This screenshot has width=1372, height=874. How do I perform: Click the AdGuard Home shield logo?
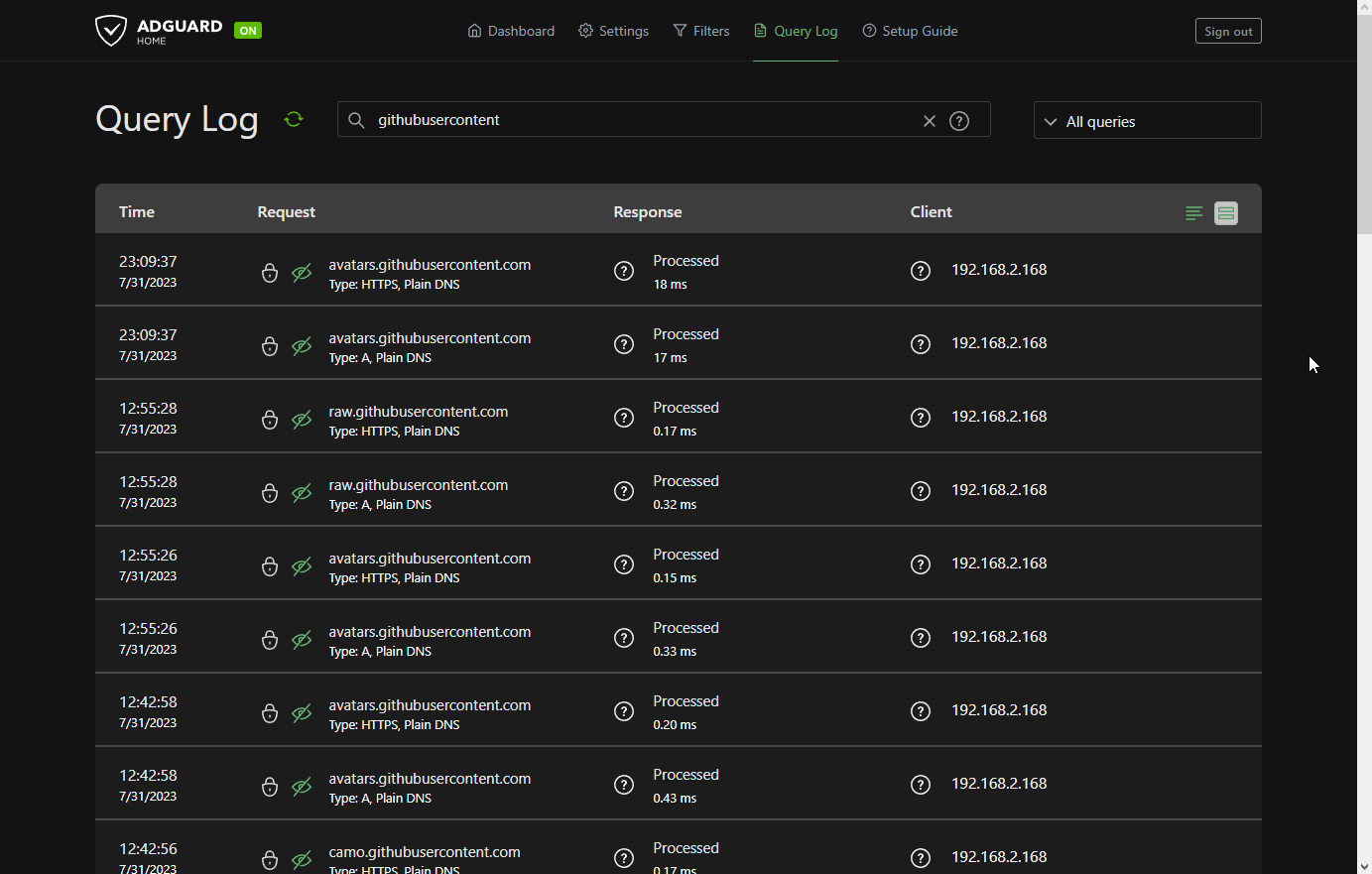[111, 30]
